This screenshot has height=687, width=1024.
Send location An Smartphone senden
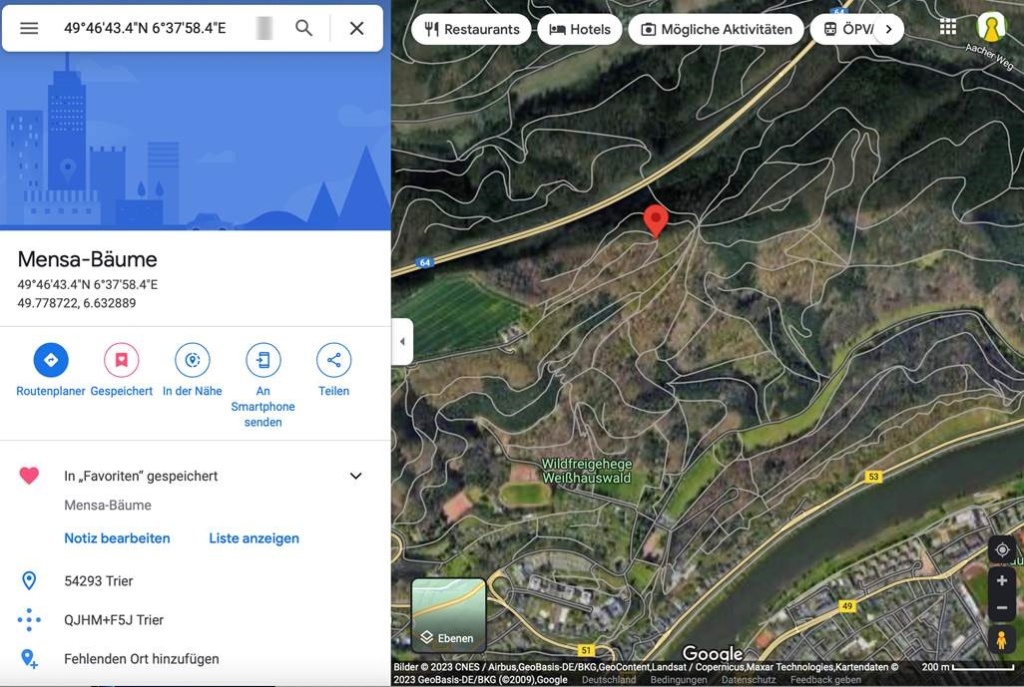263,360
